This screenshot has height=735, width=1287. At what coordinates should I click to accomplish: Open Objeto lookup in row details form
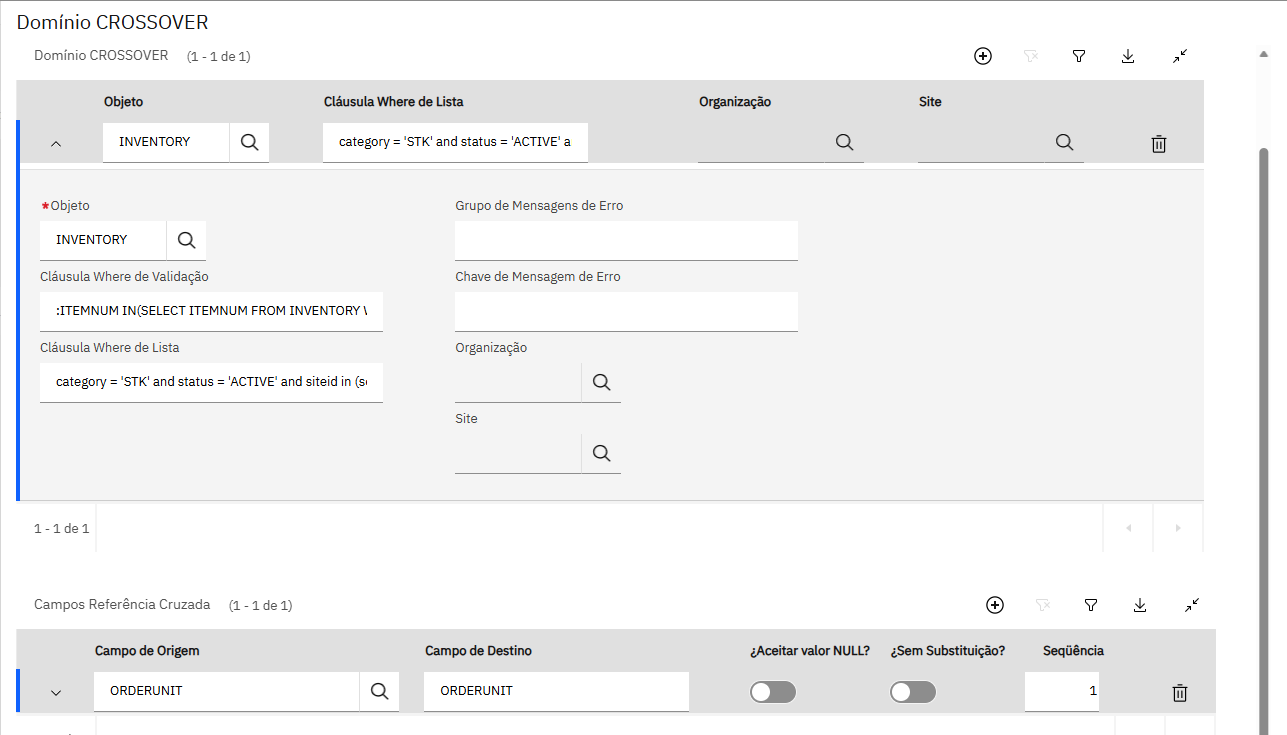[x=186, y=240]
